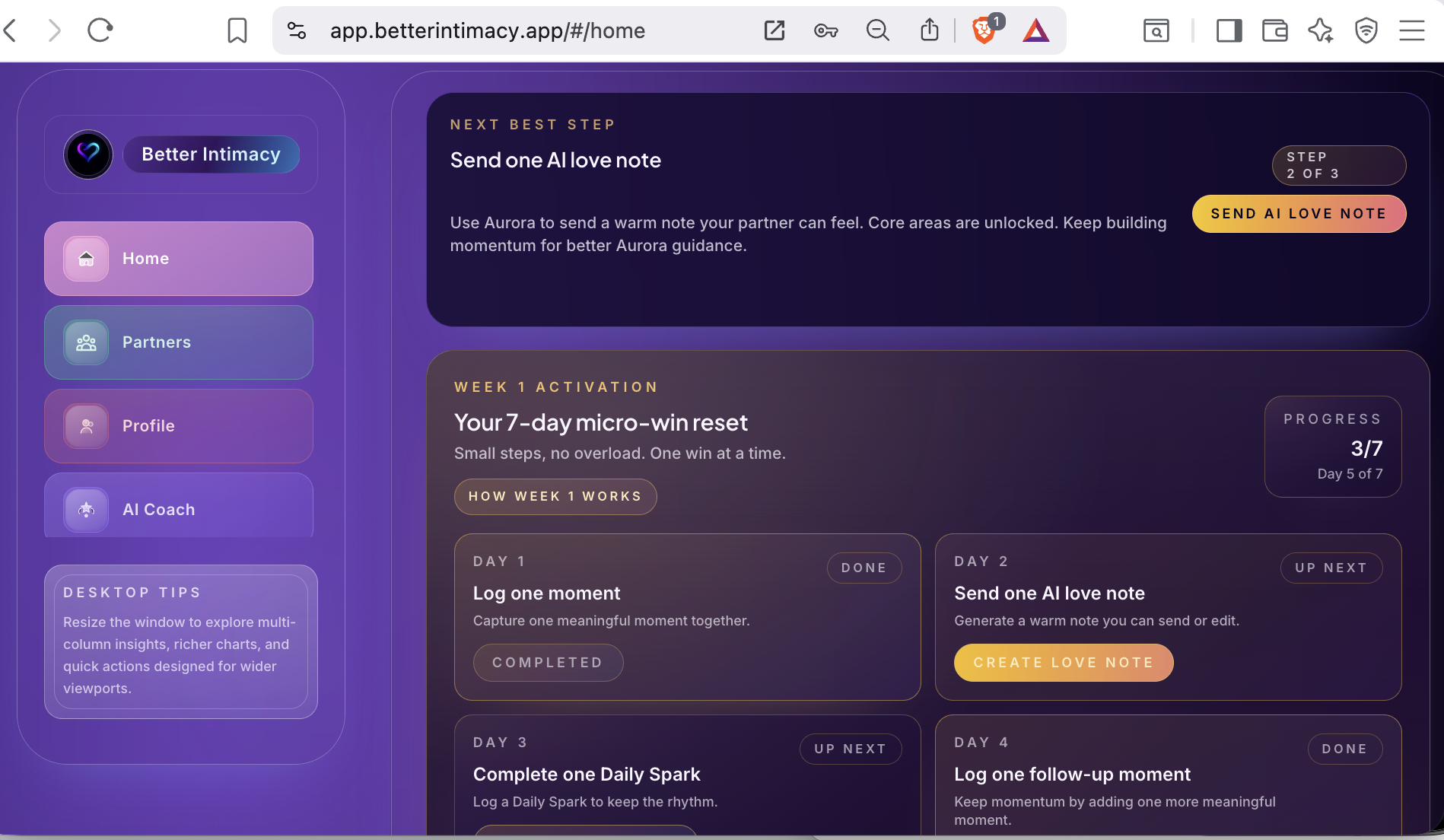Open the Brave Wallet icon
This screenshot has height=840, width=1444.
[1275, 30]
